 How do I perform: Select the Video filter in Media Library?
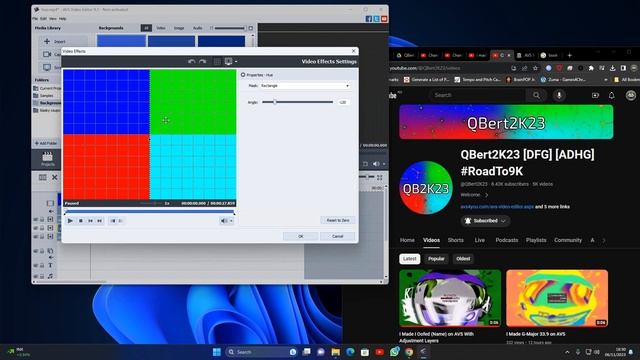point(161,28)
